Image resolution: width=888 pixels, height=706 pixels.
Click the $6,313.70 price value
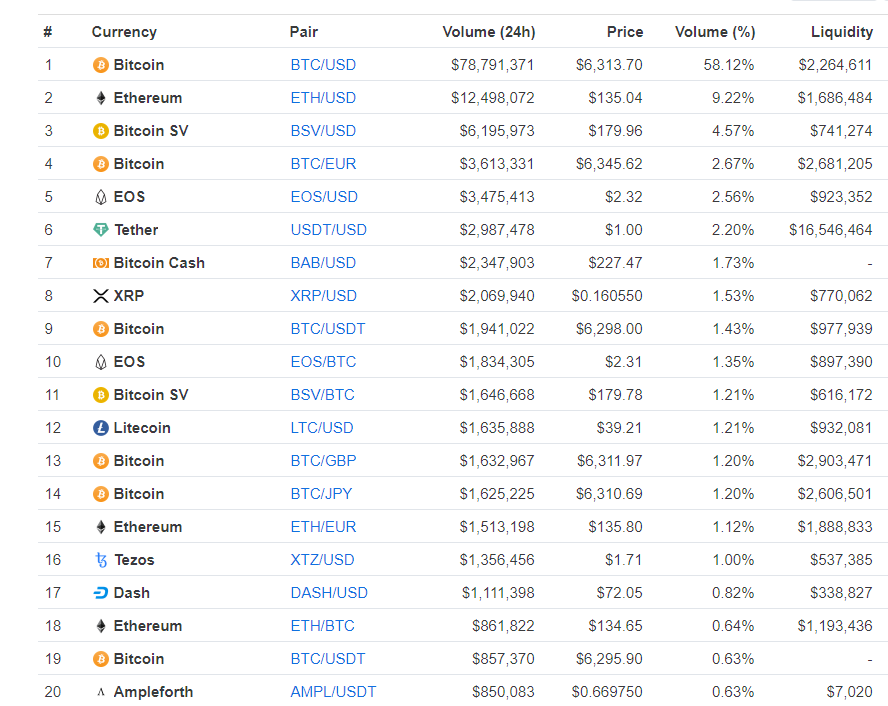tap(609, 65)
